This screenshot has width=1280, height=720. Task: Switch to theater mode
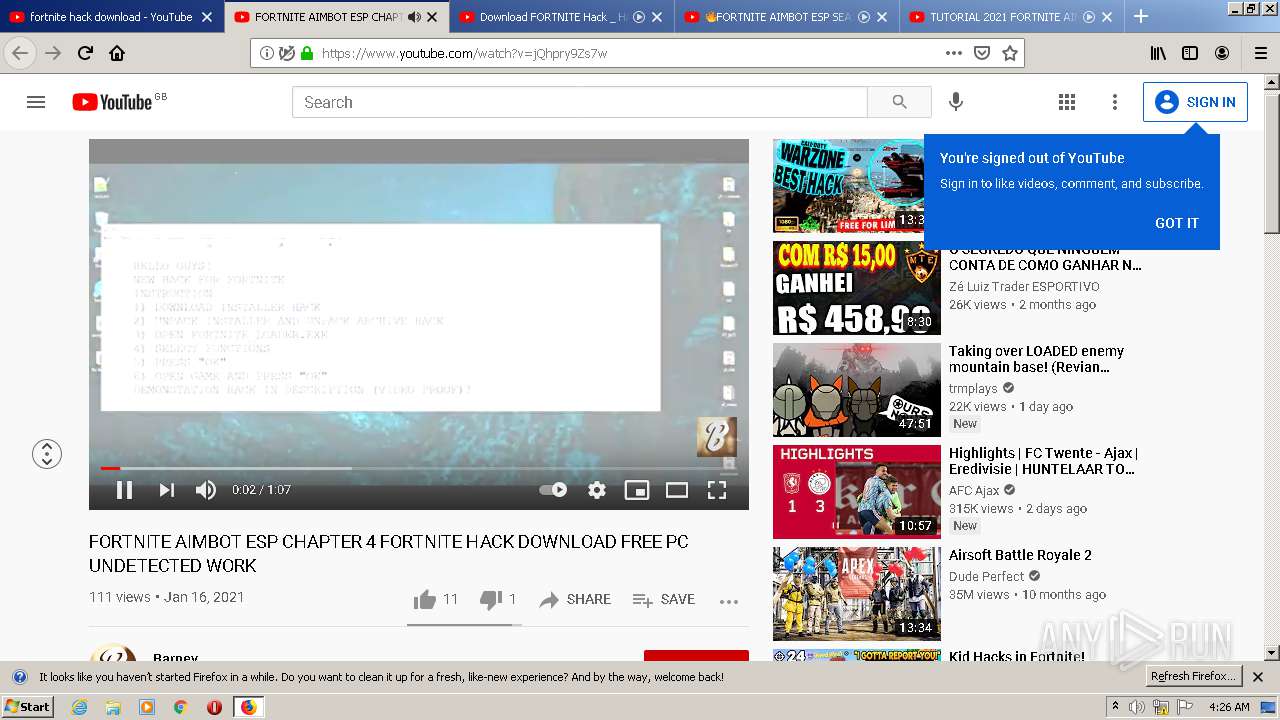pyautogui.click(x=677, y=490)
